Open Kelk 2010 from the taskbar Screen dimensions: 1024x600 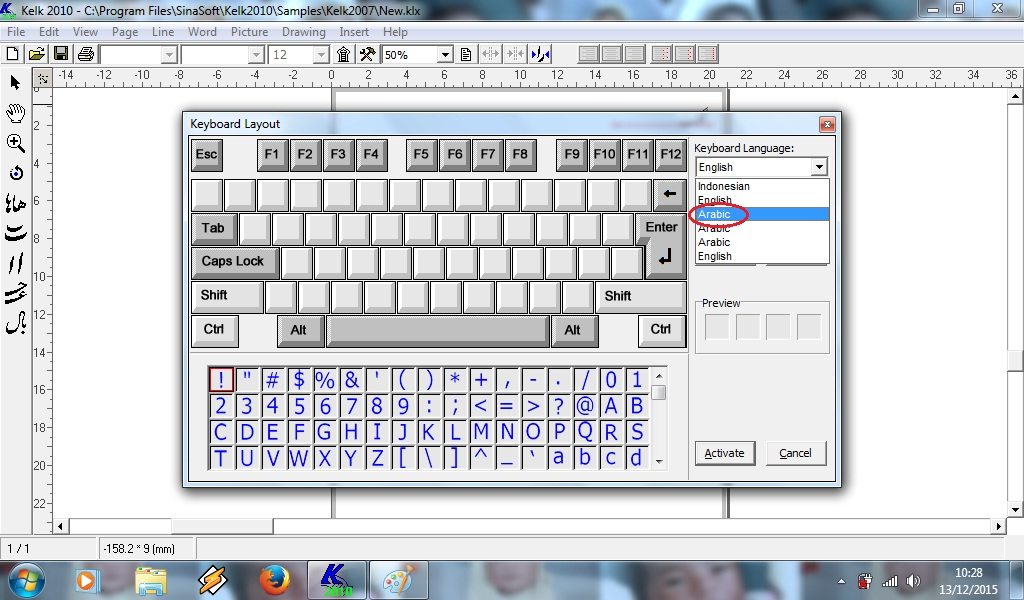coord(336,580)
